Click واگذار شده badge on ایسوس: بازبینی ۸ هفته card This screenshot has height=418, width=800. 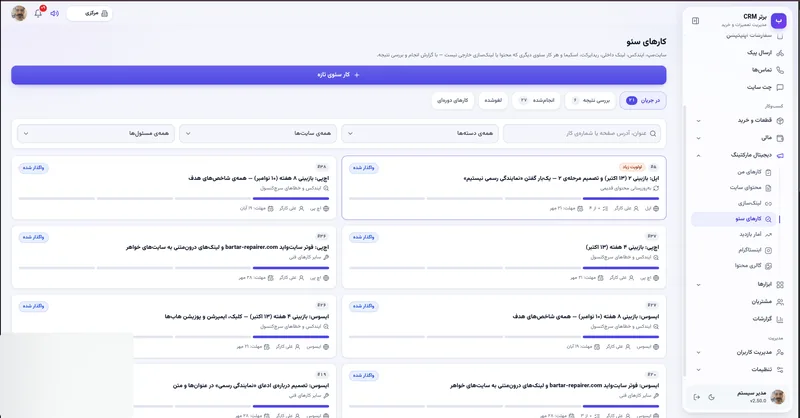click(x=364, y=306)
